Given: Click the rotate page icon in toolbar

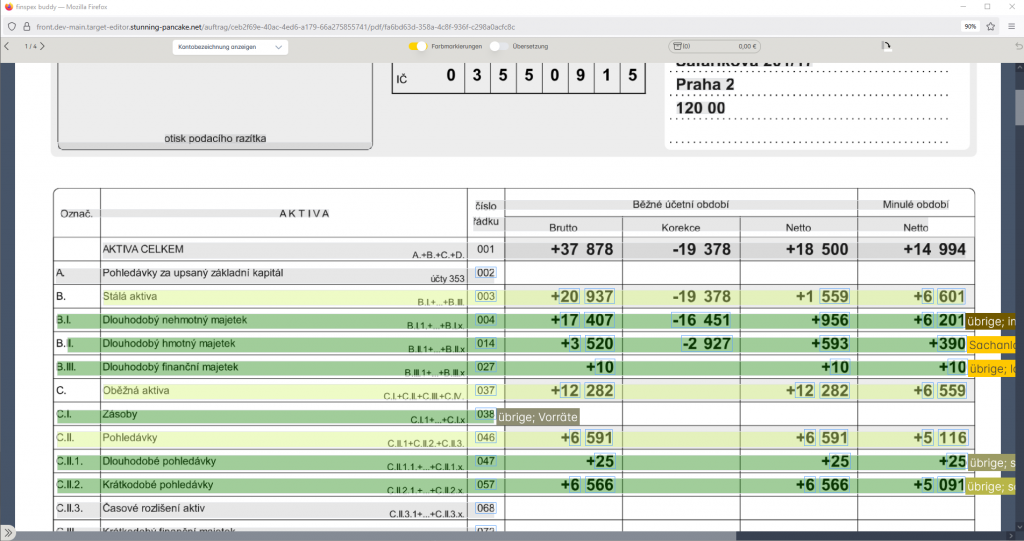Looking at the screenshot, I should 885,46.
